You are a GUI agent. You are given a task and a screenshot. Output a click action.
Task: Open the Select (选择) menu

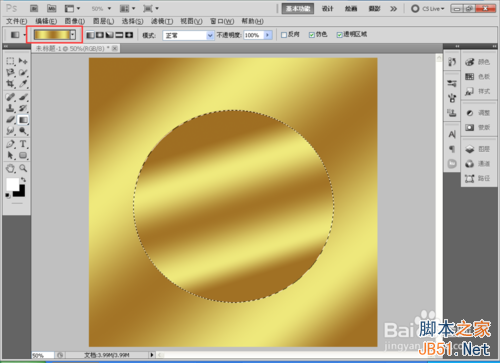(x=132, y=21)
